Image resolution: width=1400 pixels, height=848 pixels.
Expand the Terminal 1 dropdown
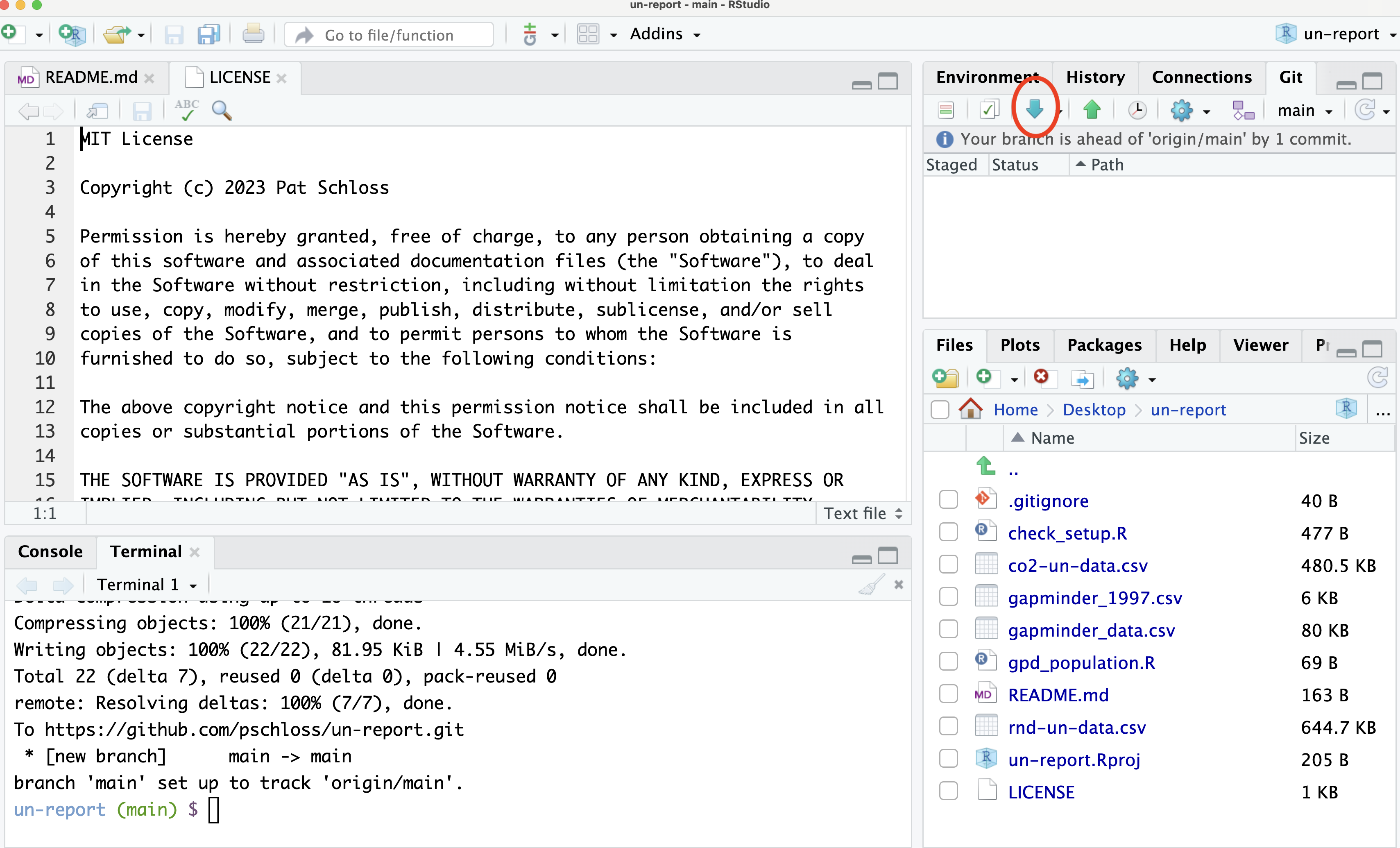[x=147, y=584]
